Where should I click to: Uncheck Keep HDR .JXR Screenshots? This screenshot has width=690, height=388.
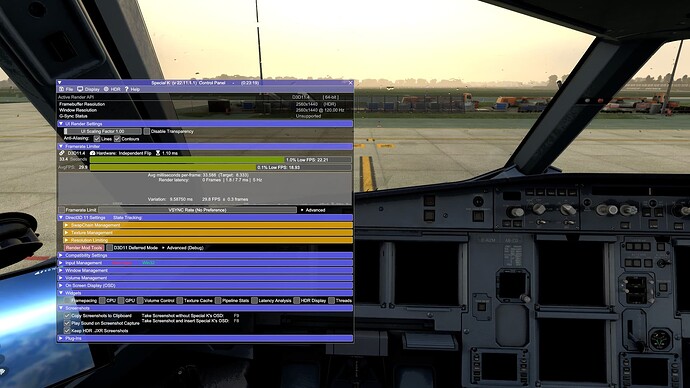pyautogui.click(x=67, y=331)
